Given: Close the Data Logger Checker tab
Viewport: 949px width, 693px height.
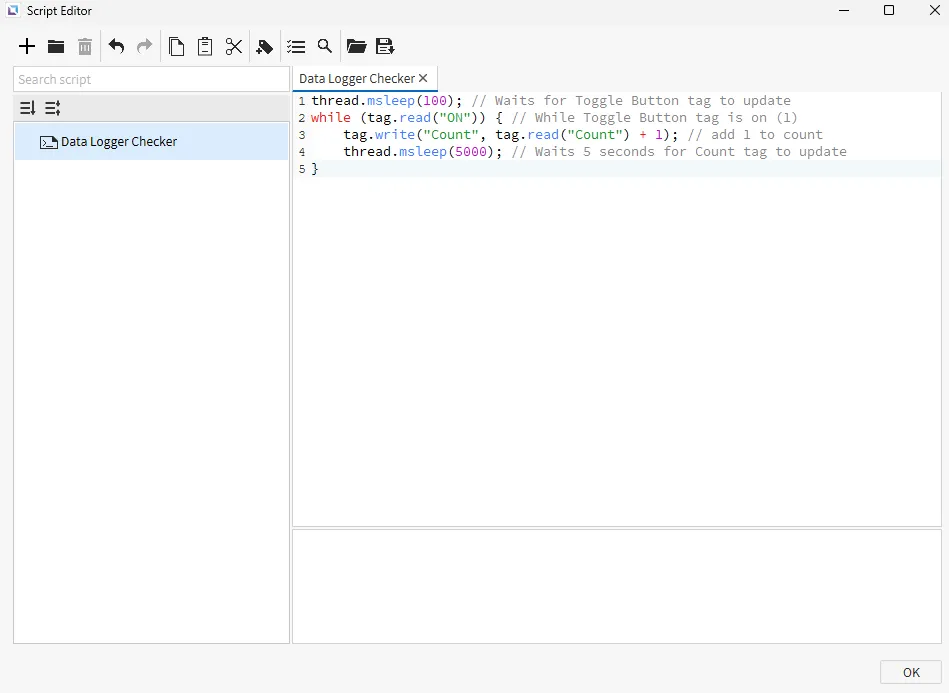Looking at the screenshot, I should coord(423,78).
